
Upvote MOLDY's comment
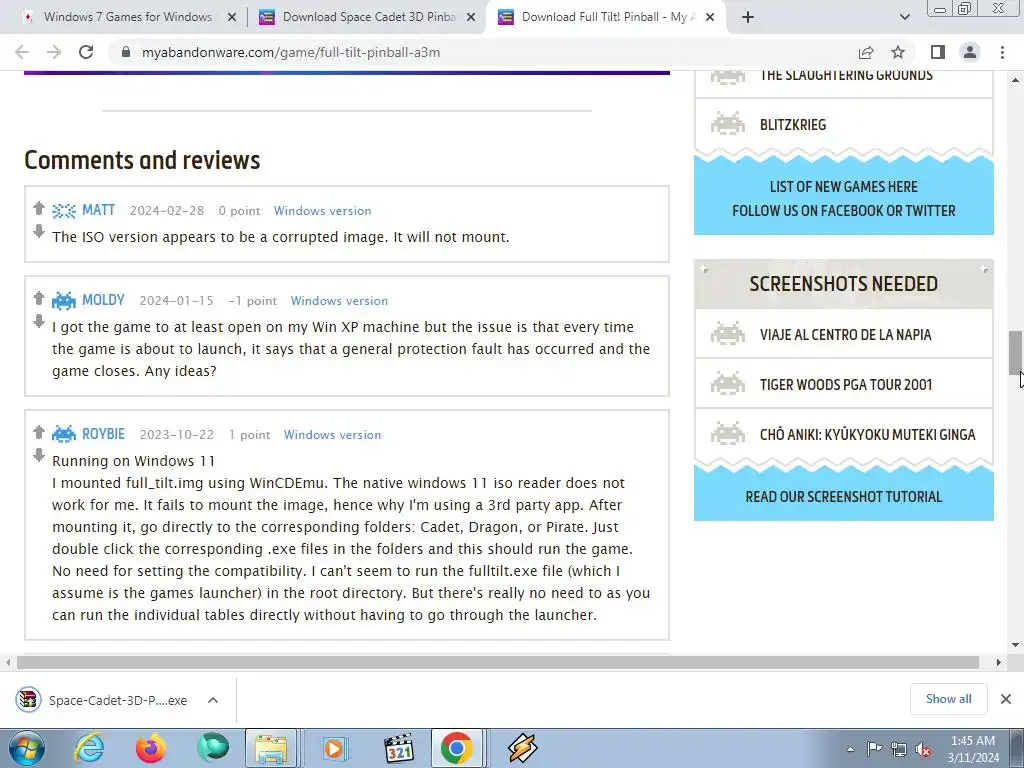coord(39,298)
